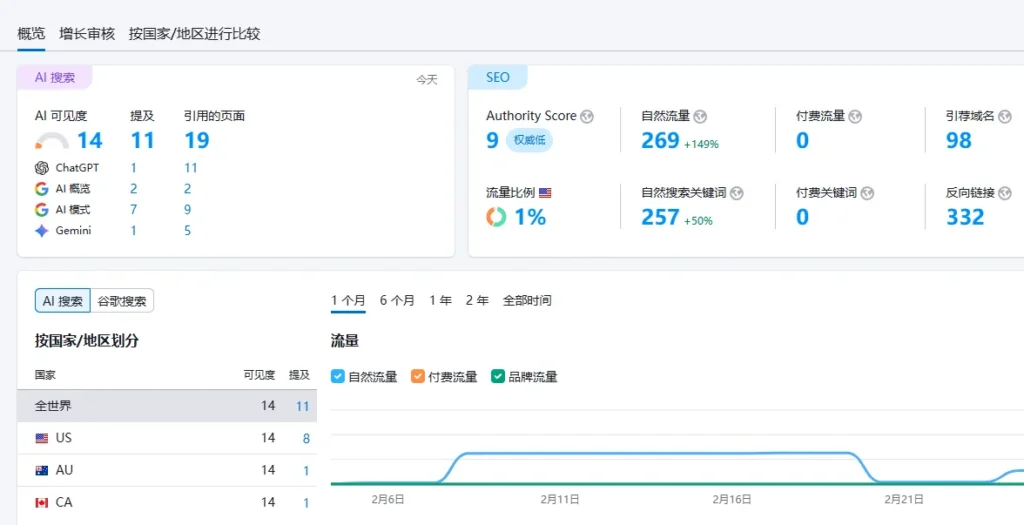Screen dimensions: 1024x525
Task: Click the Google icon beside AI 模式
Action: point(42,210)
